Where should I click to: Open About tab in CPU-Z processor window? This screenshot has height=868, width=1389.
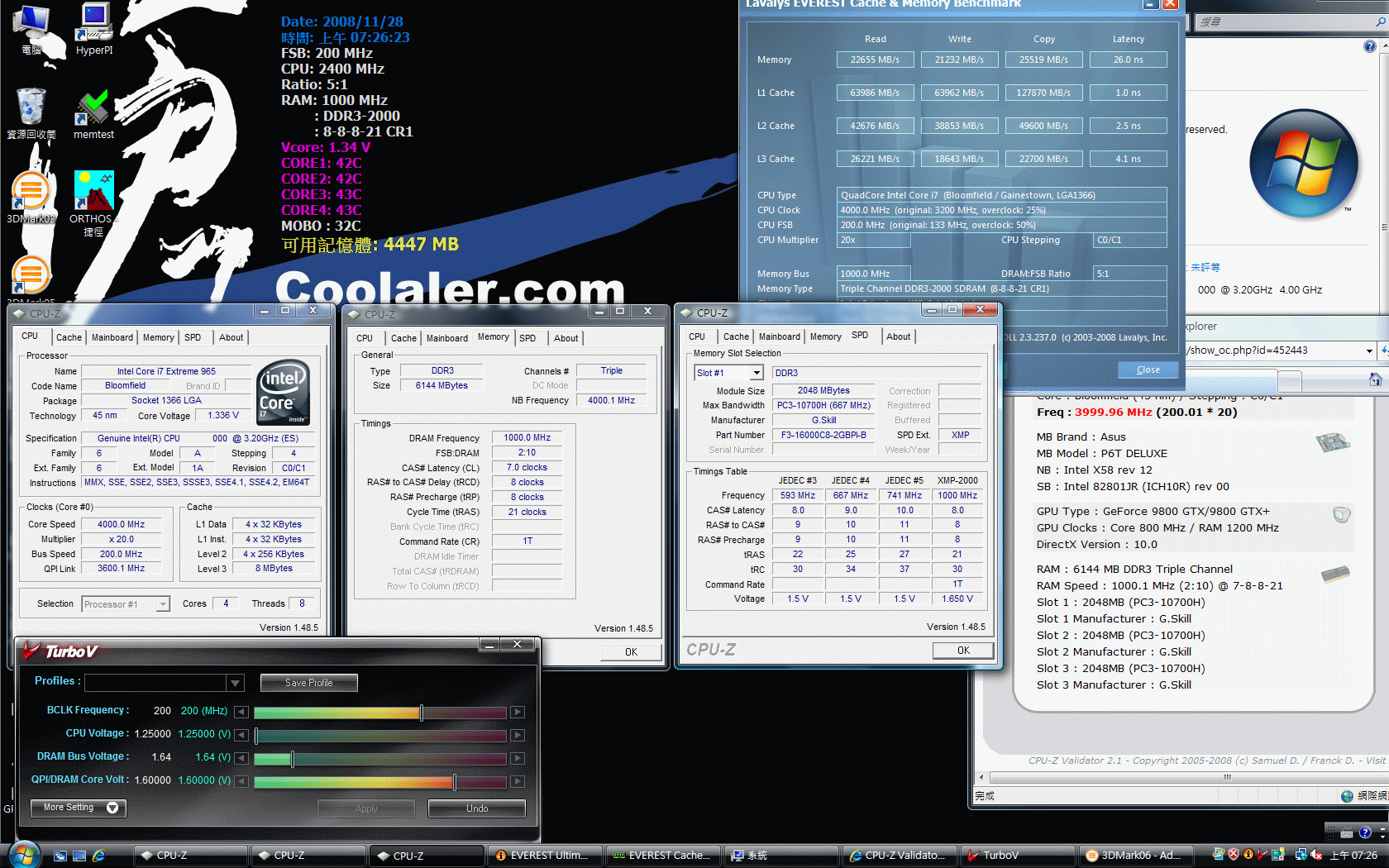231,337
